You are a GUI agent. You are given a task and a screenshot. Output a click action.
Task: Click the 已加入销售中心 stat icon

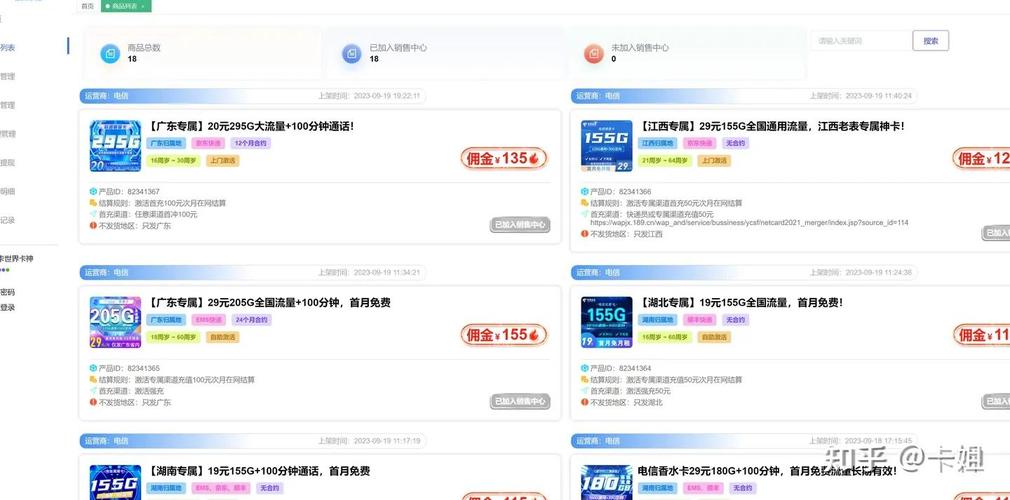352,53
